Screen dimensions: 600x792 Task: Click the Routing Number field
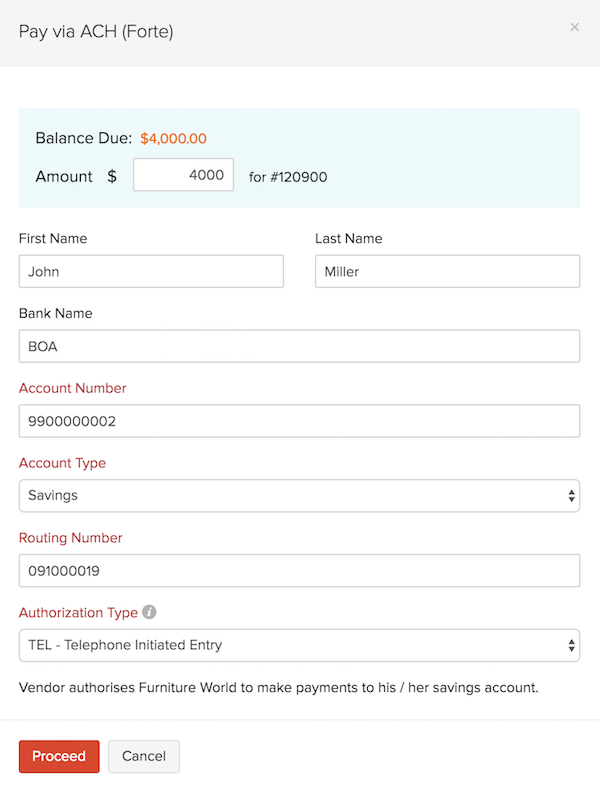tap(299, 571)
